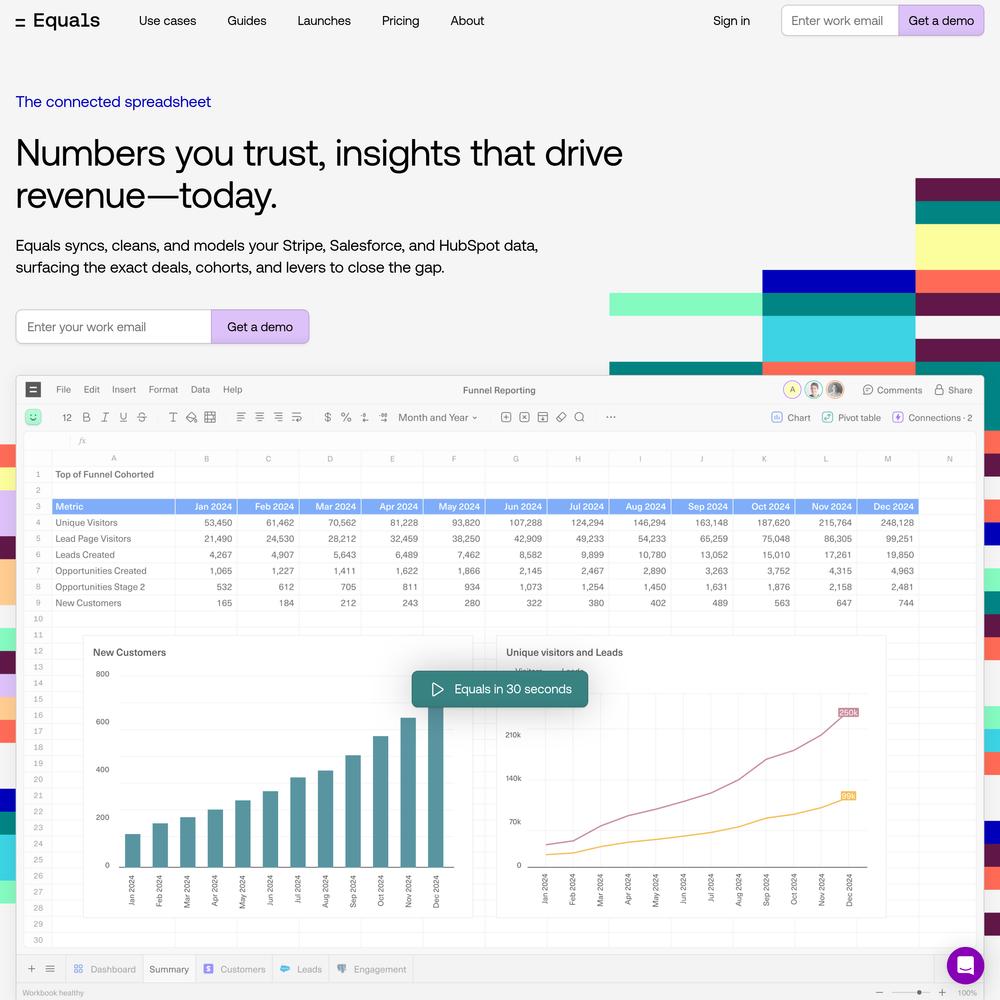This screenshot has width=1000, height=1000.
Task: Add a new sheet with the plus icon
Action: [x=31, y=969]
